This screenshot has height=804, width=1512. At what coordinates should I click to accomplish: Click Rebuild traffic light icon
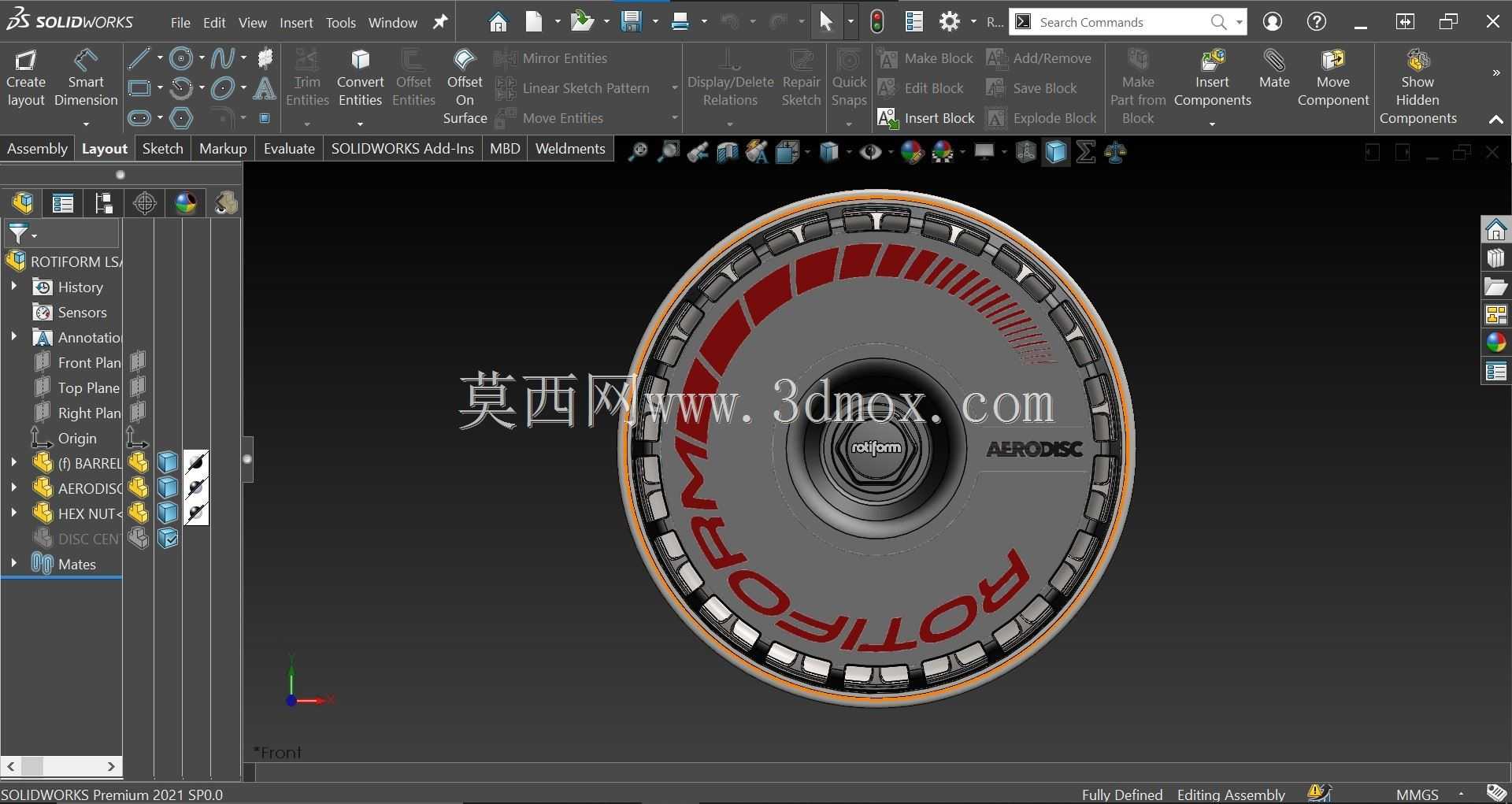pos(877,22)
